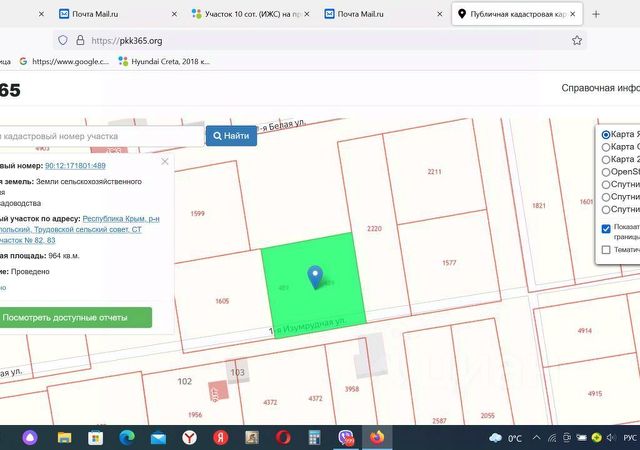Open the Alice assistant in the taskbar
This screenshot has height=450, width=640.
[30, 438]
